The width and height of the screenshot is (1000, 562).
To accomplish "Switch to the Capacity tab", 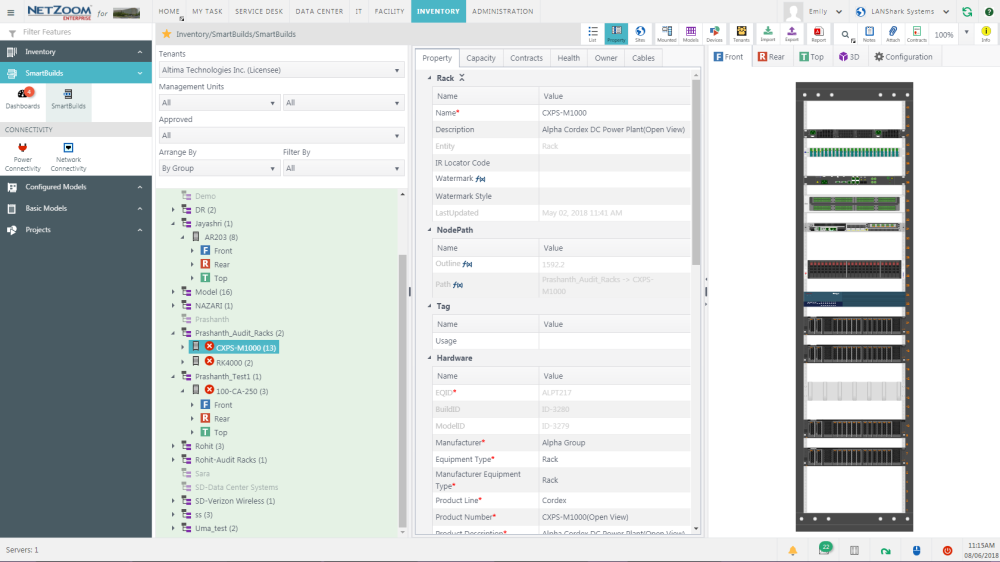I will point(481,58).
